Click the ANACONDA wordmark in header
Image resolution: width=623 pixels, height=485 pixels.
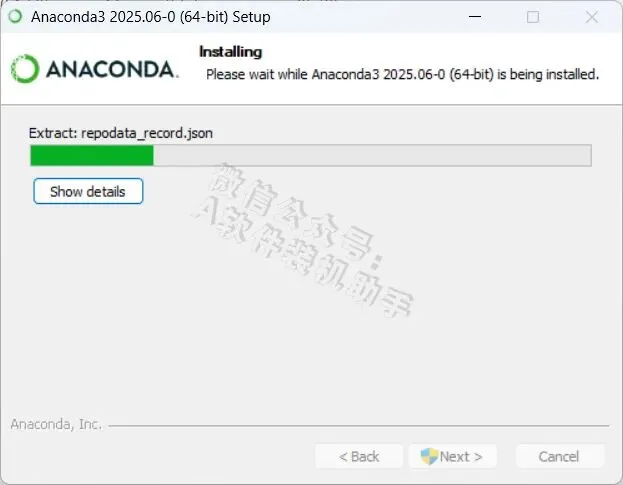(x=112, y=69)
